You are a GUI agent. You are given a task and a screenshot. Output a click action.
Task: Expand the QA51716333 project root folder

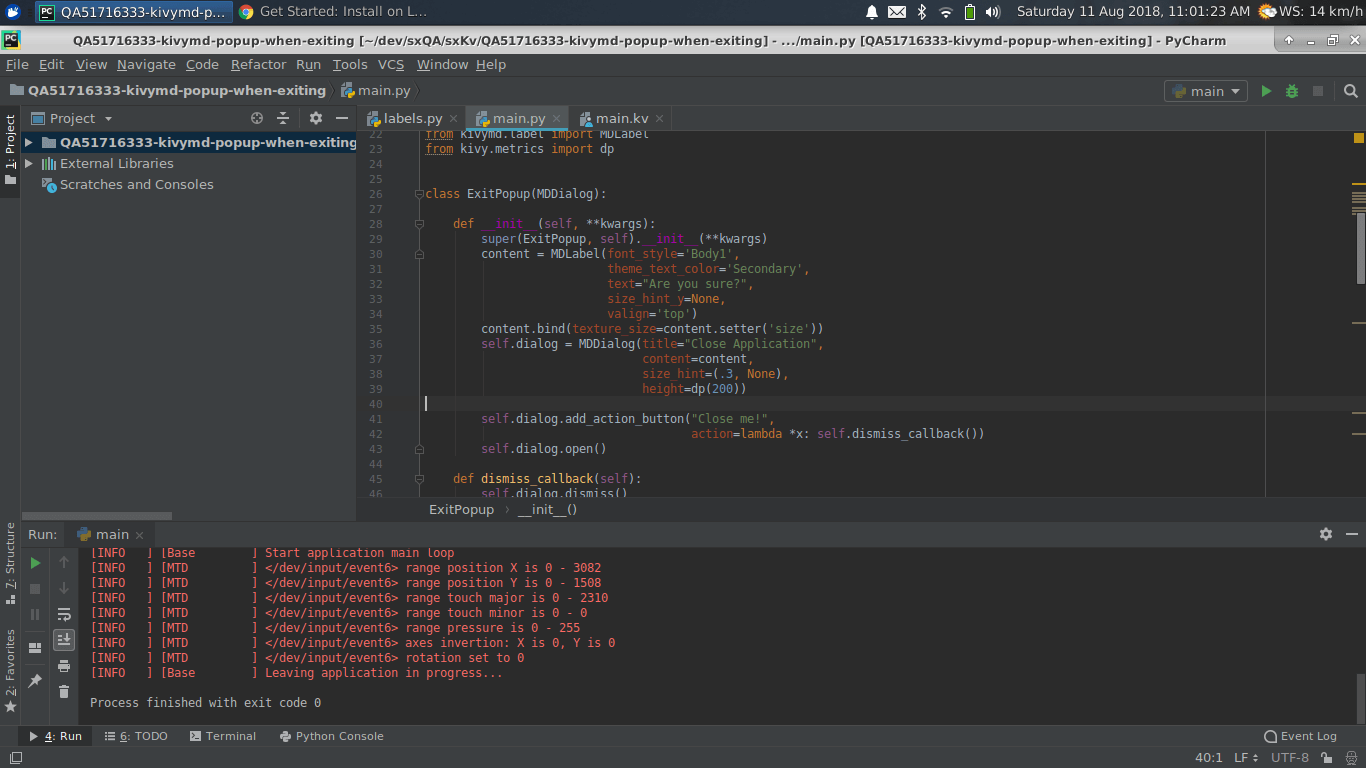click(29, 142)
